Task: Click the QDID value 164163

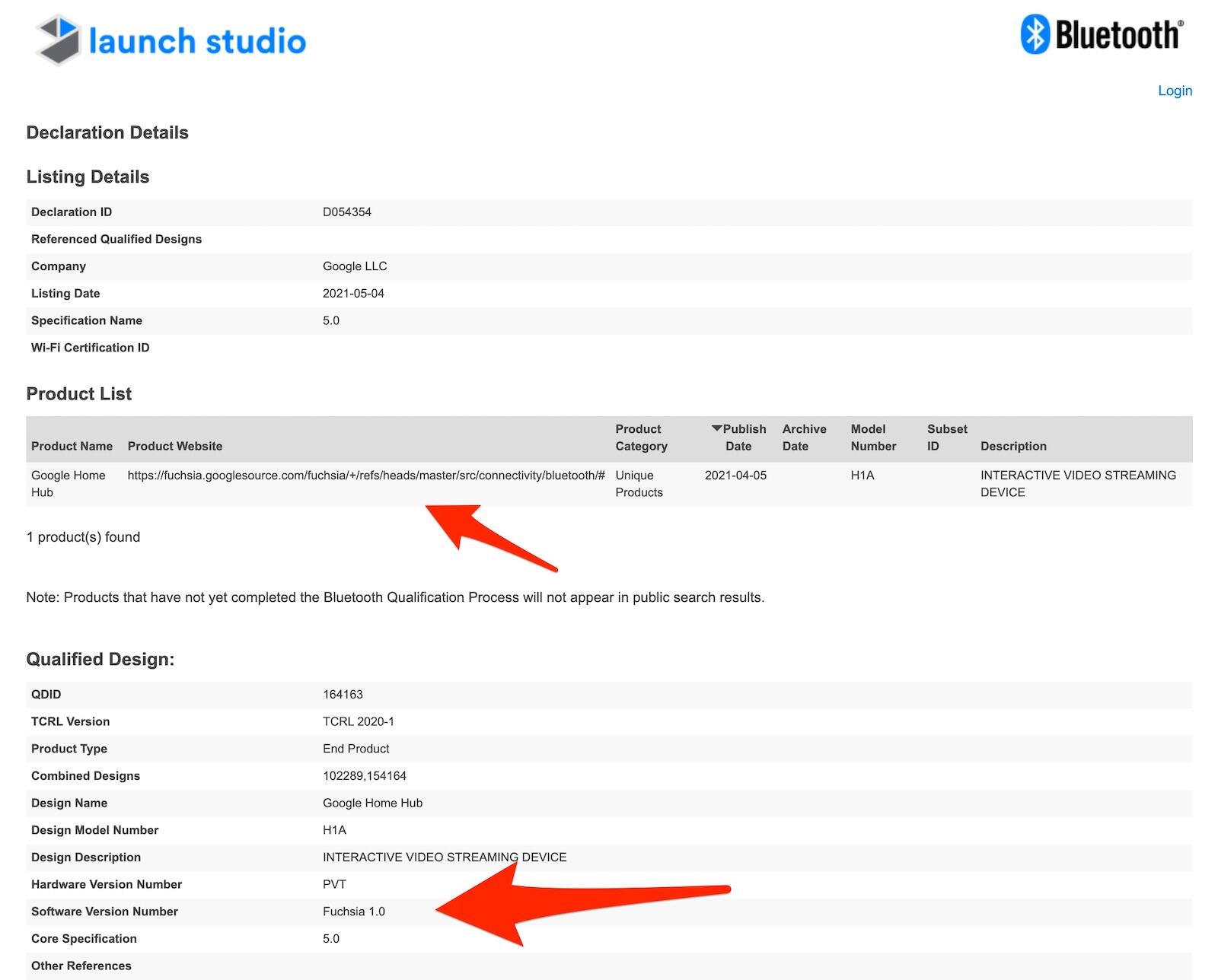Action: click(x=343, y=695)
